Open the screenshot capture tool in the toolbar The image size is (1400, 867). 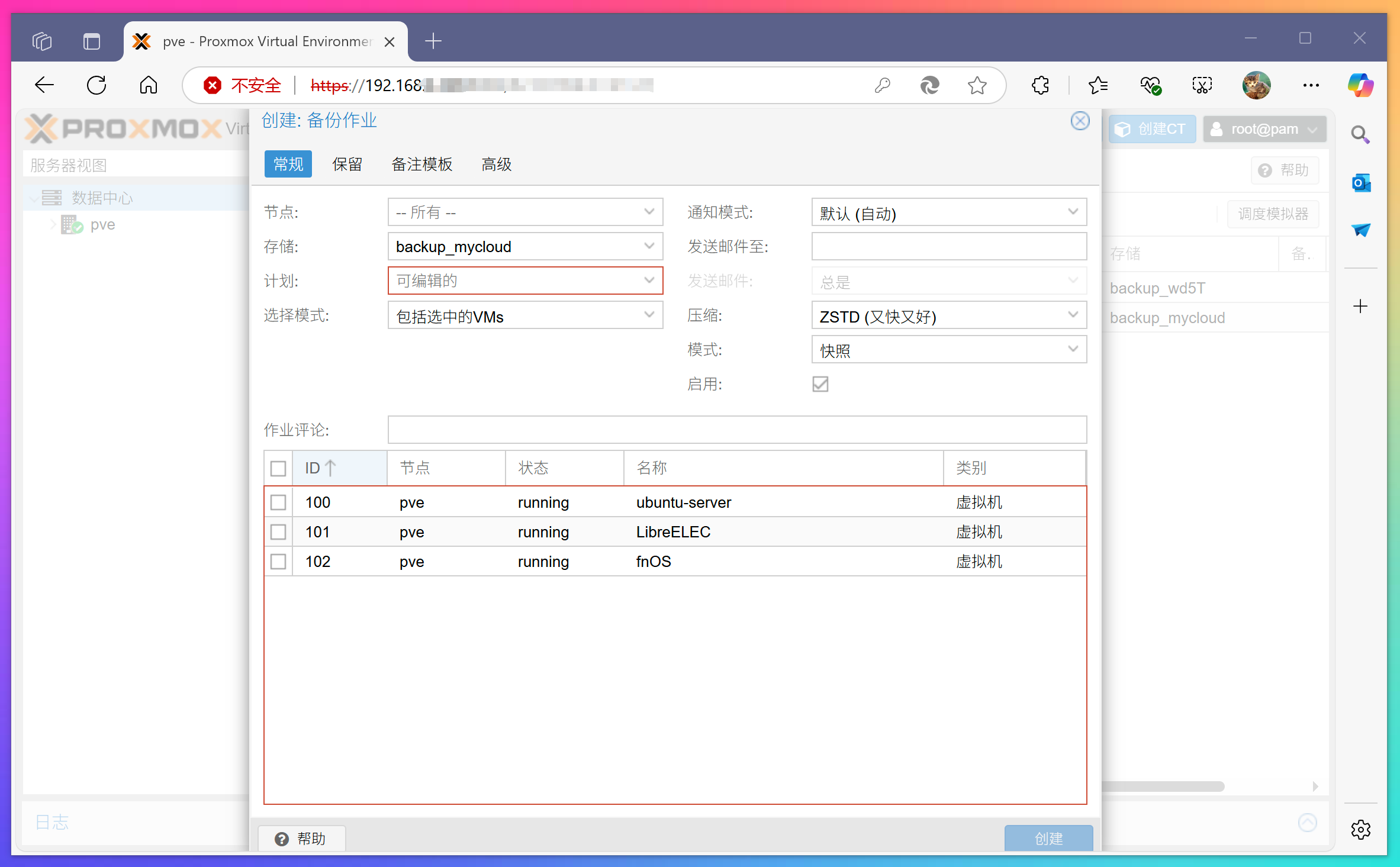1202,85
